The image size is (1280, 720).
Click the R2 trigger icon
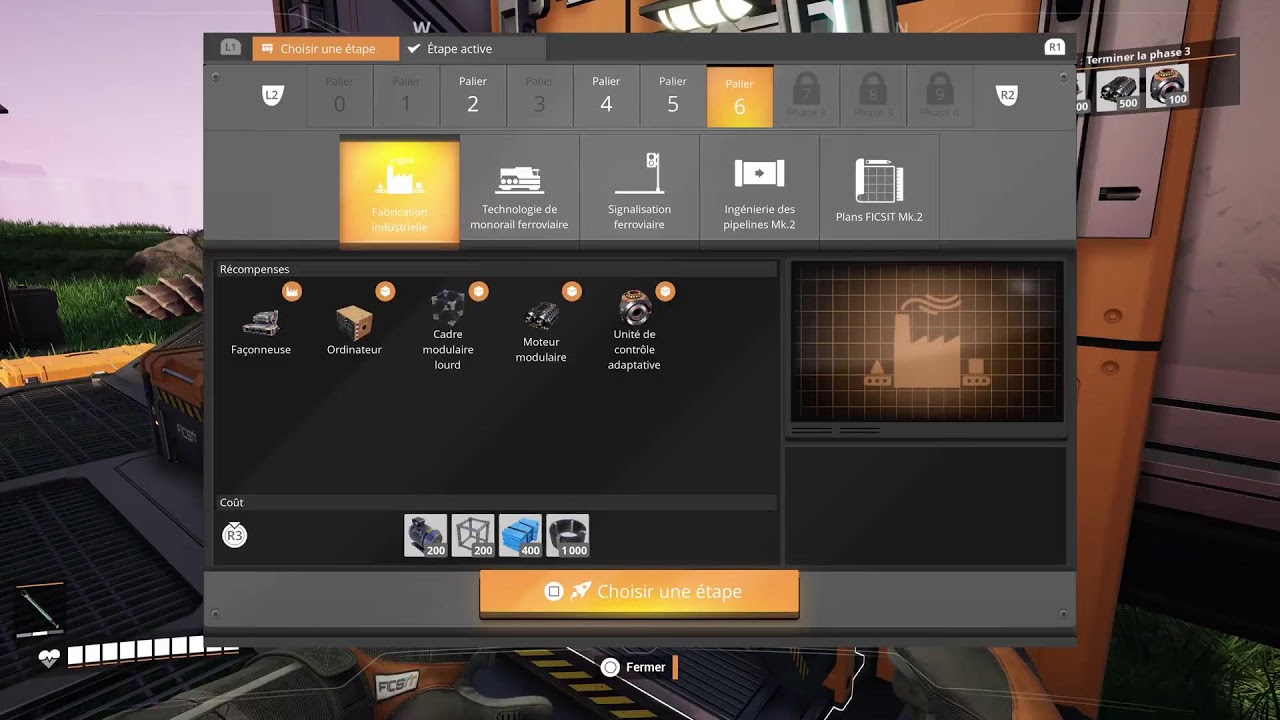[x=1007, y=95]
